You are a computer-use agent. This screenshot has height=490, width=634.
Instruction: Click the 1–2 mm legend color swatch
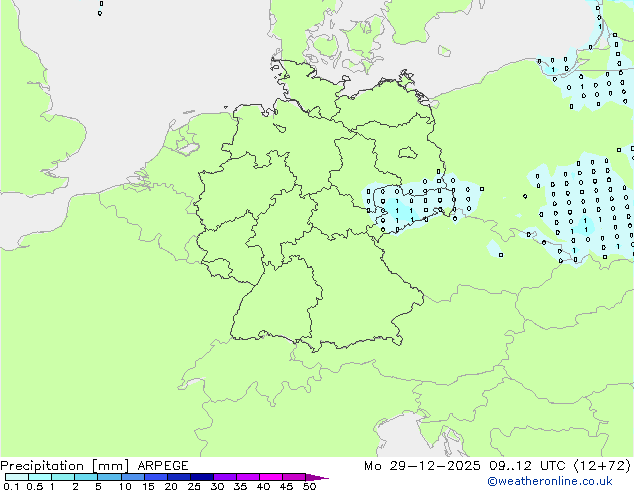coord(63,477)
